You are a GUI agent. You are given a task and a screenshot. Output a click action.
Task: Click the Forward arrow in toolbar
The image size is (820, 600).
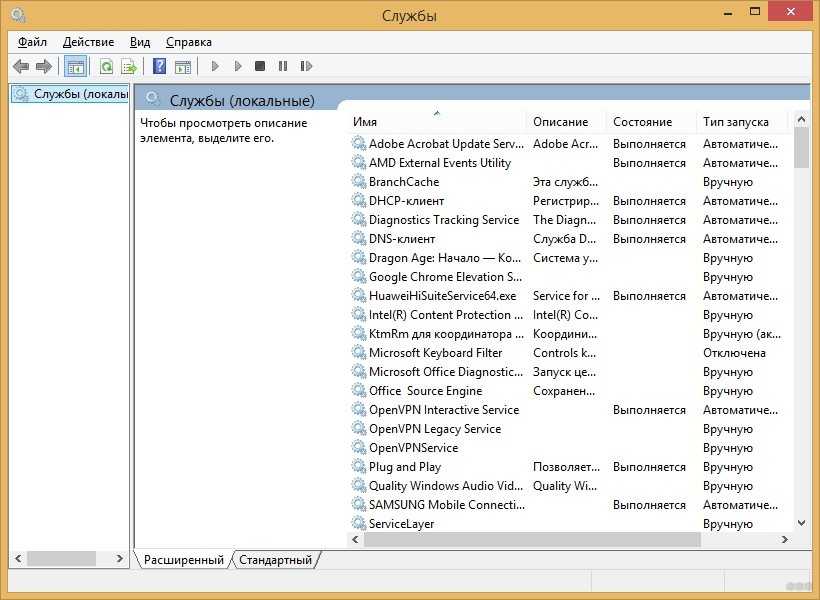coord(43,67)
